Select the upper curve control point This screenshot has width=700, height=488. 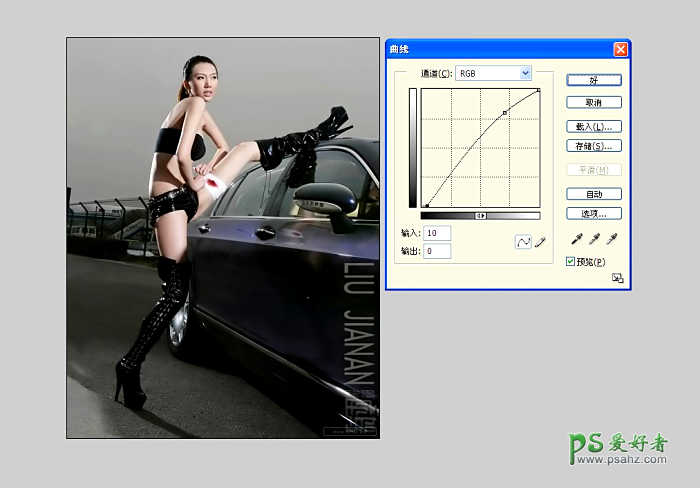click(505, 113)
